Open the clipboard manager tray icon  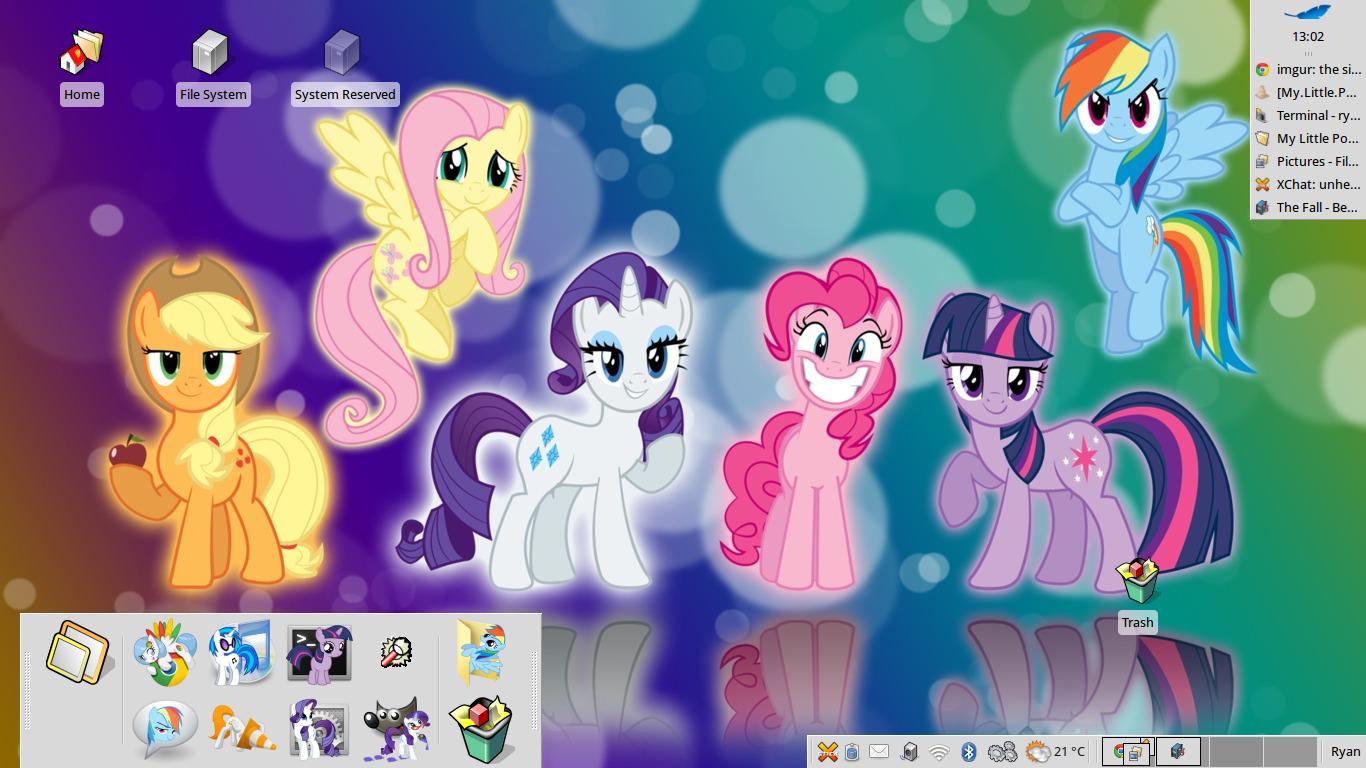852,752
